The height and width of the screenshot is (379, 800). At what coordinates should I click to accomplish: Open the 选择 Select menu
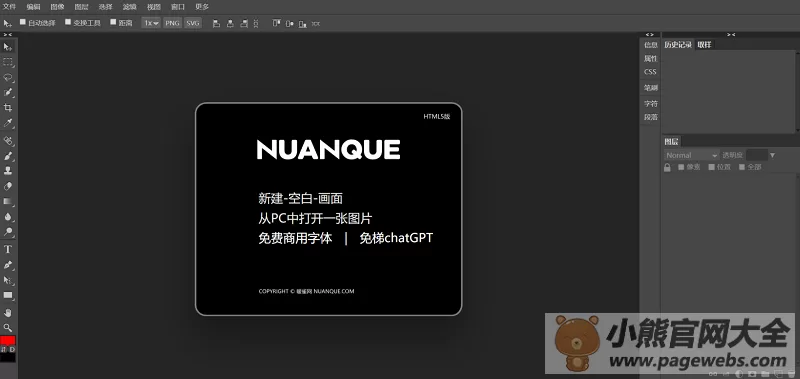[x=105, y=7]
